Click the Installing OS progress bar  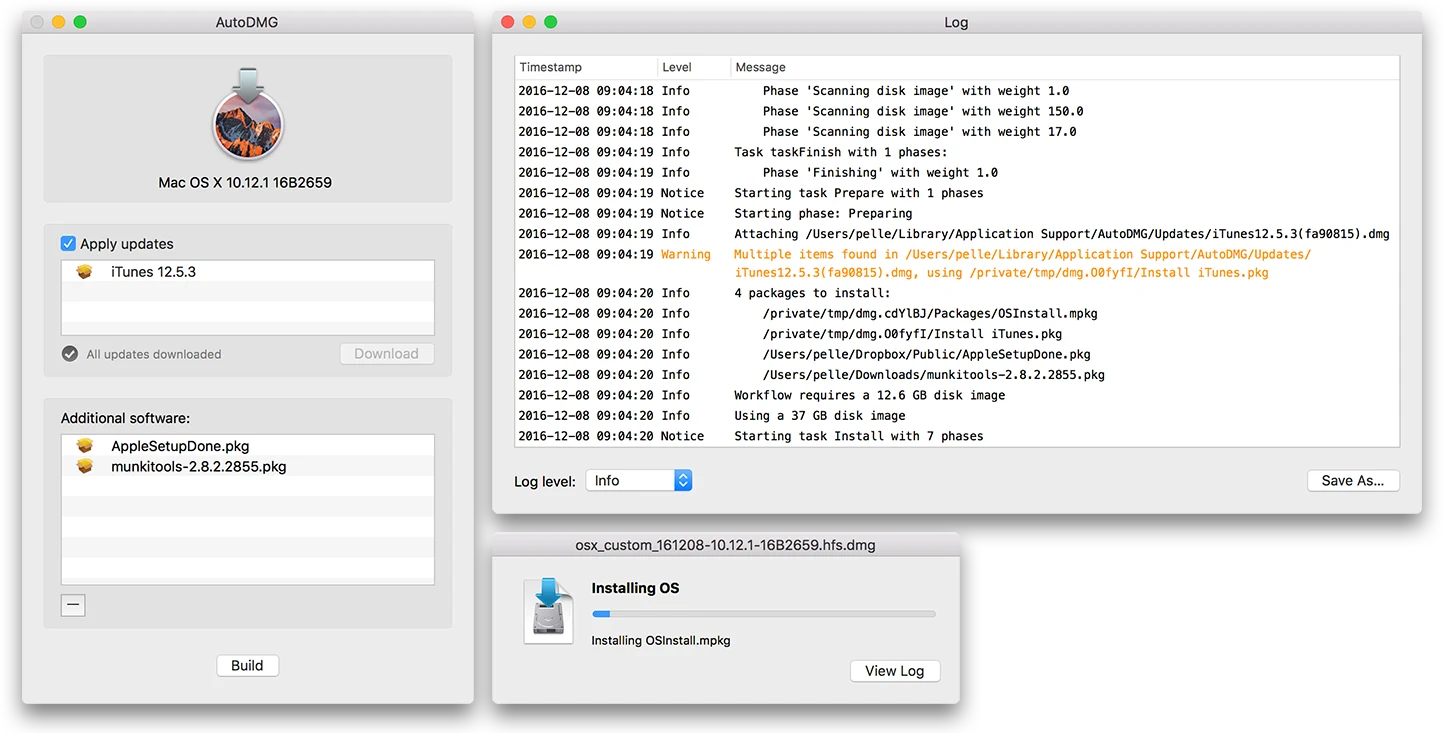[x=764, y=614]
